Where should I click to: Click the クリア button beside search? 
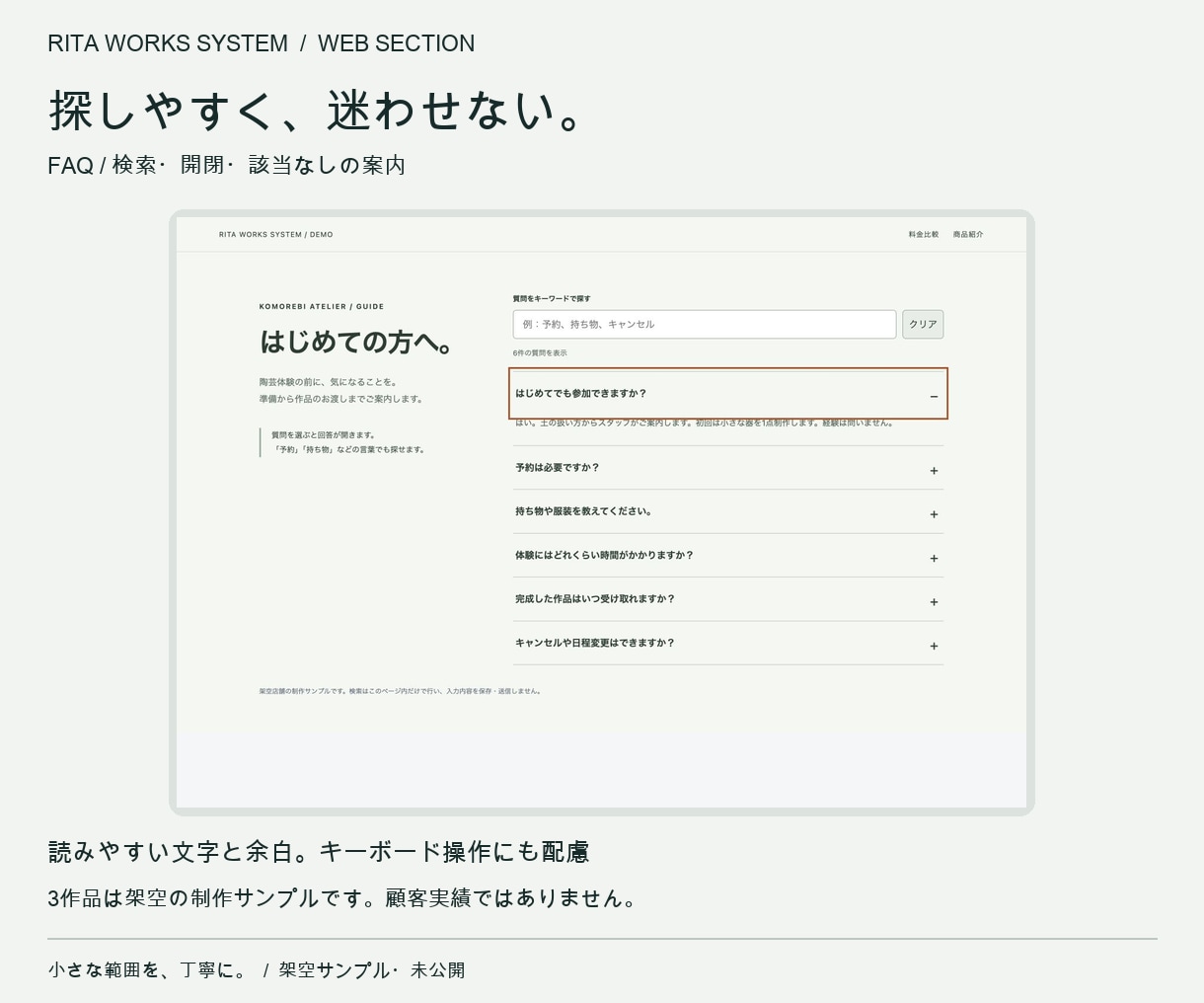(923, 324)
